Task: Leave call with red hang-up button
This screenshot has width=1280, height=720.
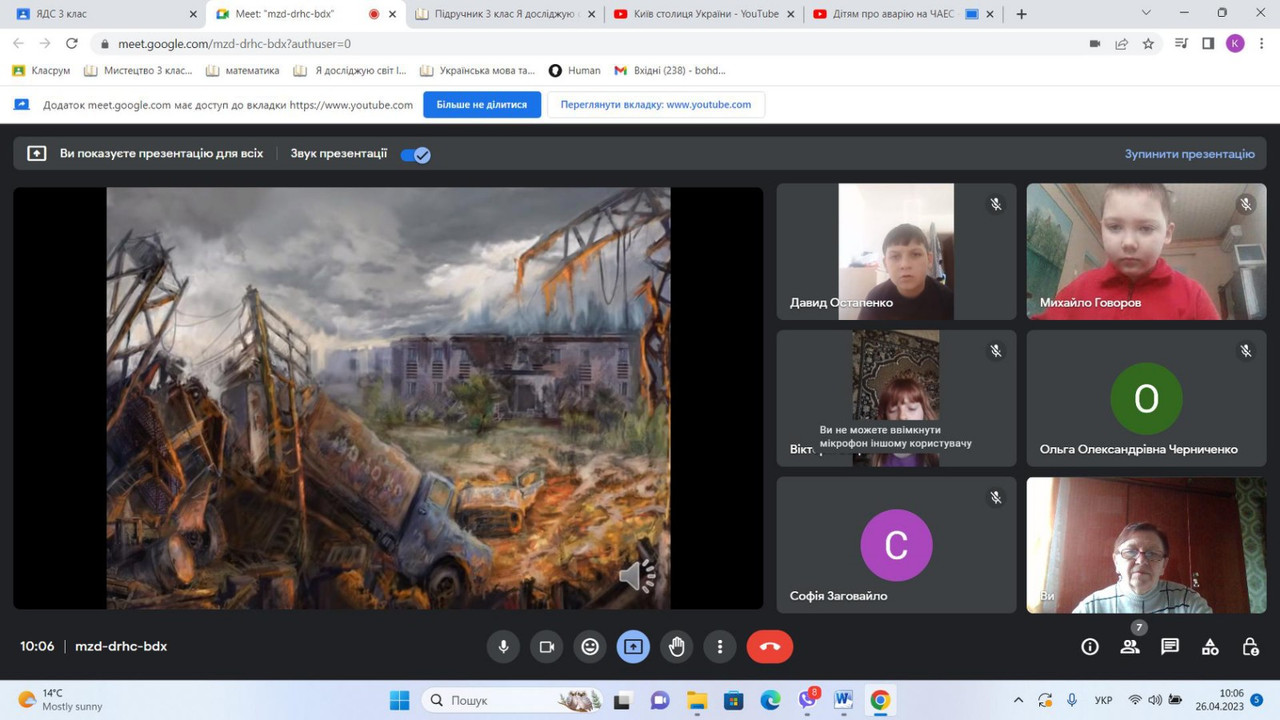Action: point(770,647)
